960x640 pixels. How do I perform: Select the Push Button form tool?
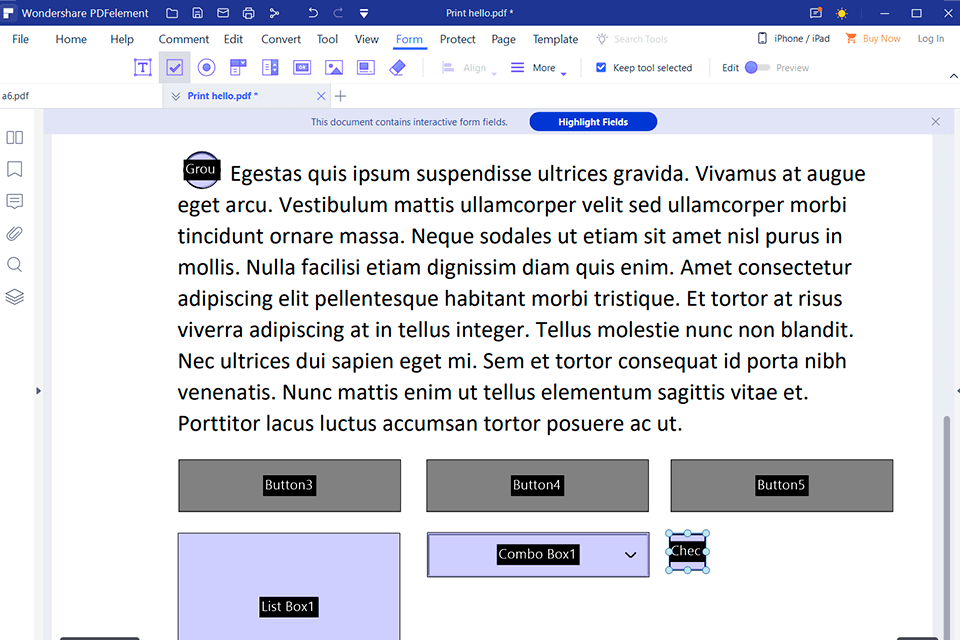pyautogui.click(x=302, y=67)
